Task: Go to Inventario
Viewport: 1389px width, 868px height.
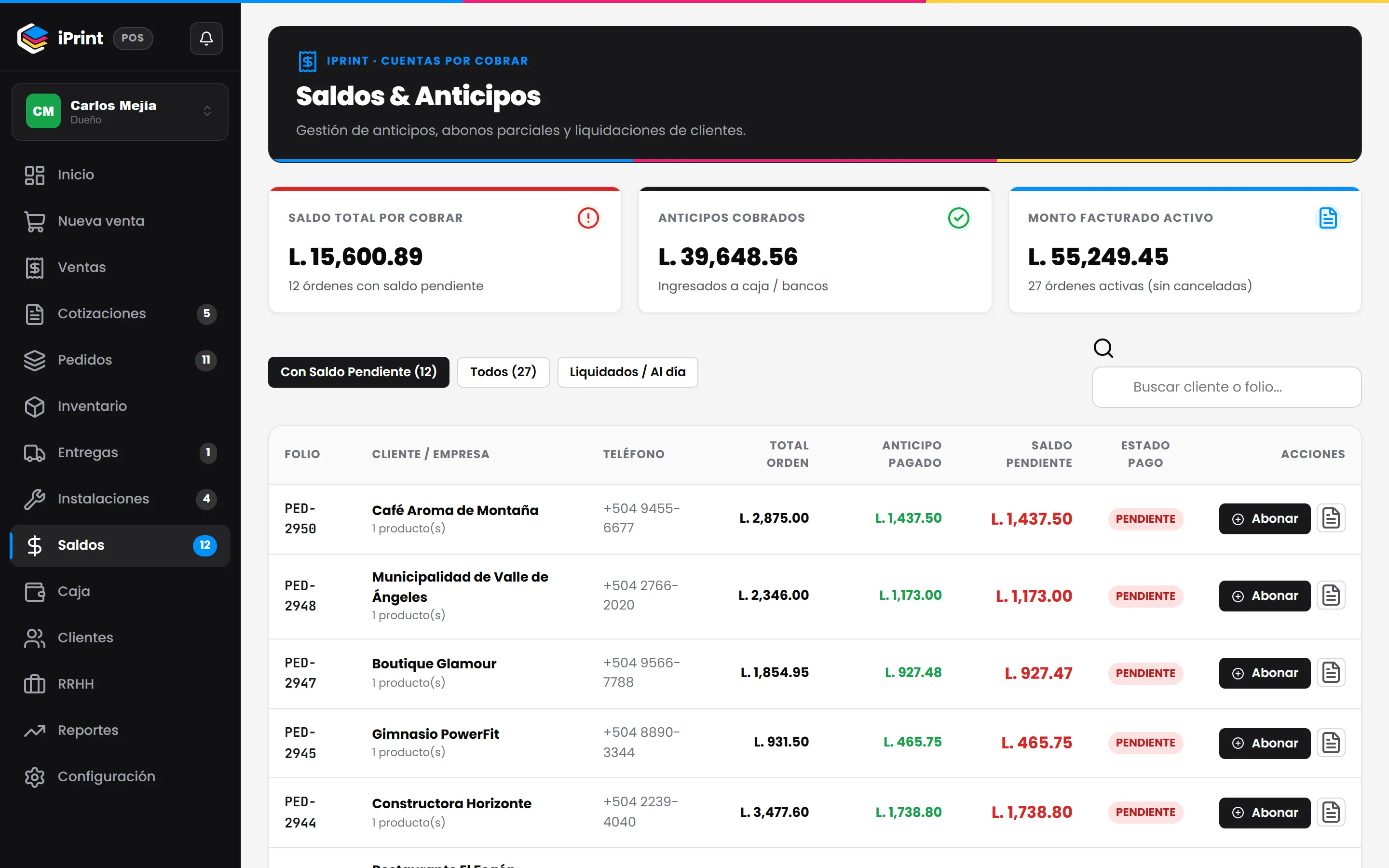Action: [120, 407]
